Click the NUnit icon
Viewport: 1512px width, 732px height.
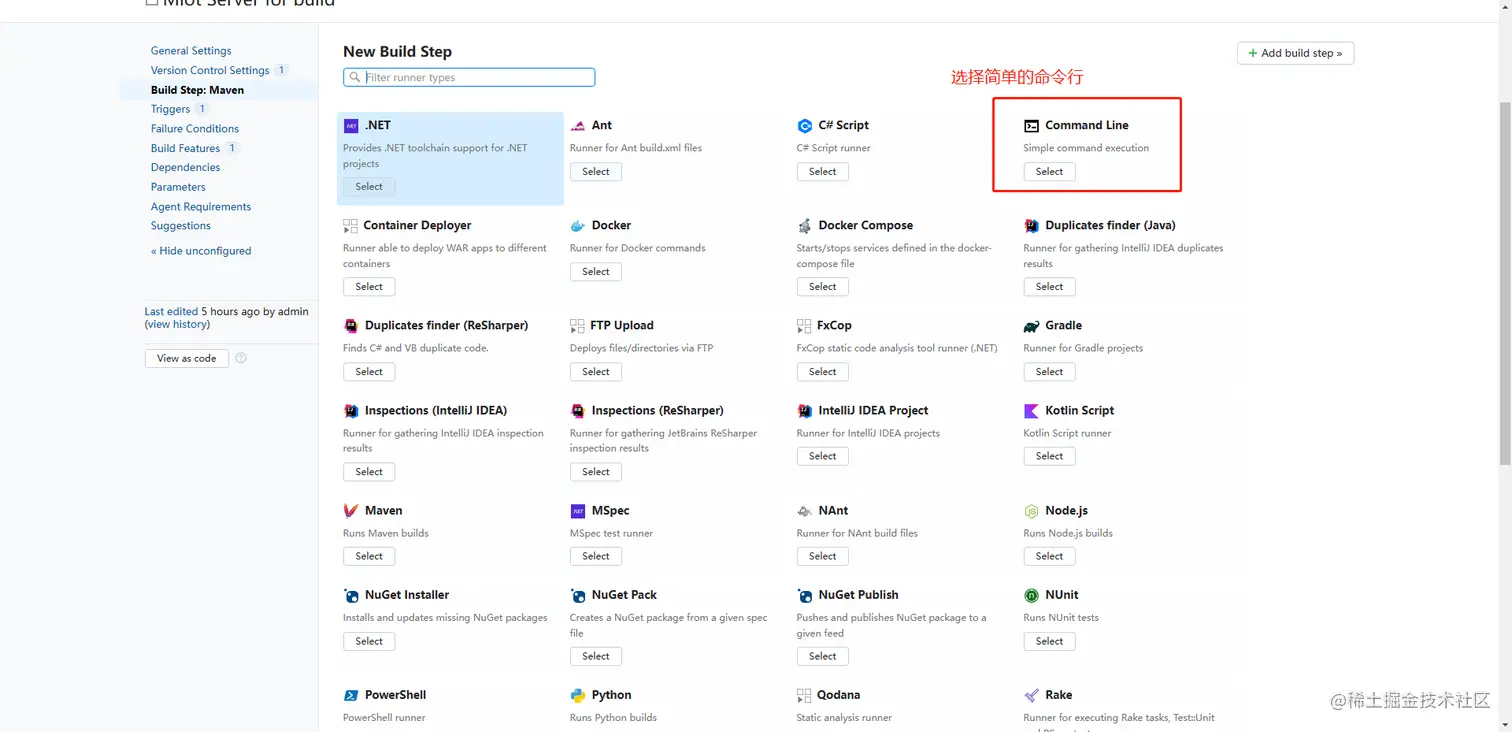[x=1031, y=595]
